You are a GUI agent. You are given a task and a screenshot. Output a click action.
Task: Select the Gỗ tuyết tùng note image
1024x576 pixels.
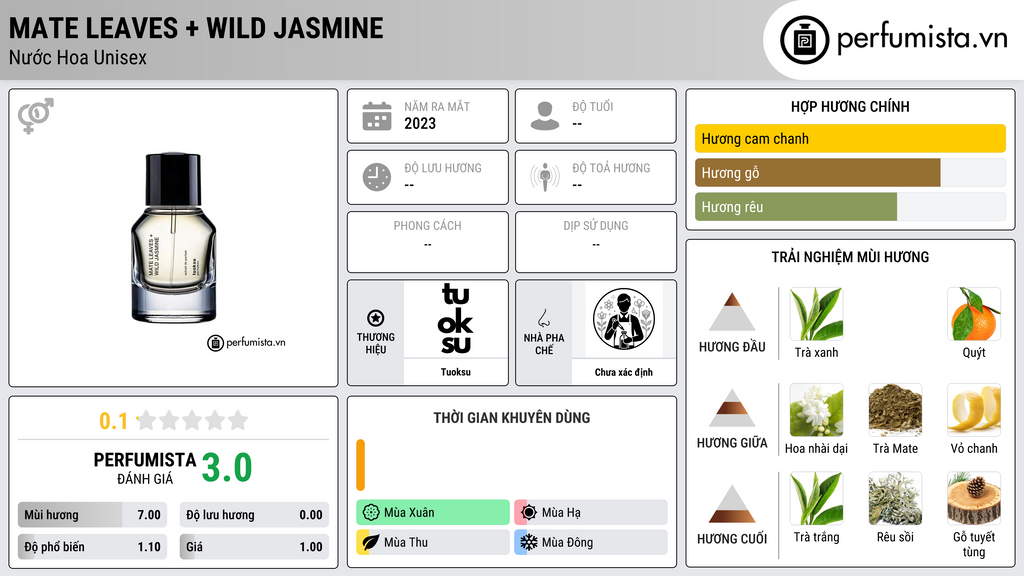(974, 499)
